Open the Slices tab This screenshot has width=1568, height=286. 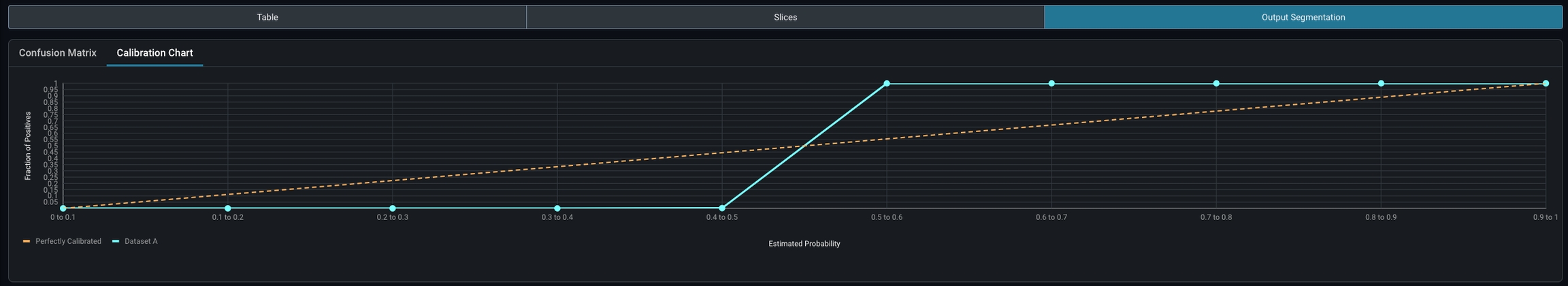(785, 18)
